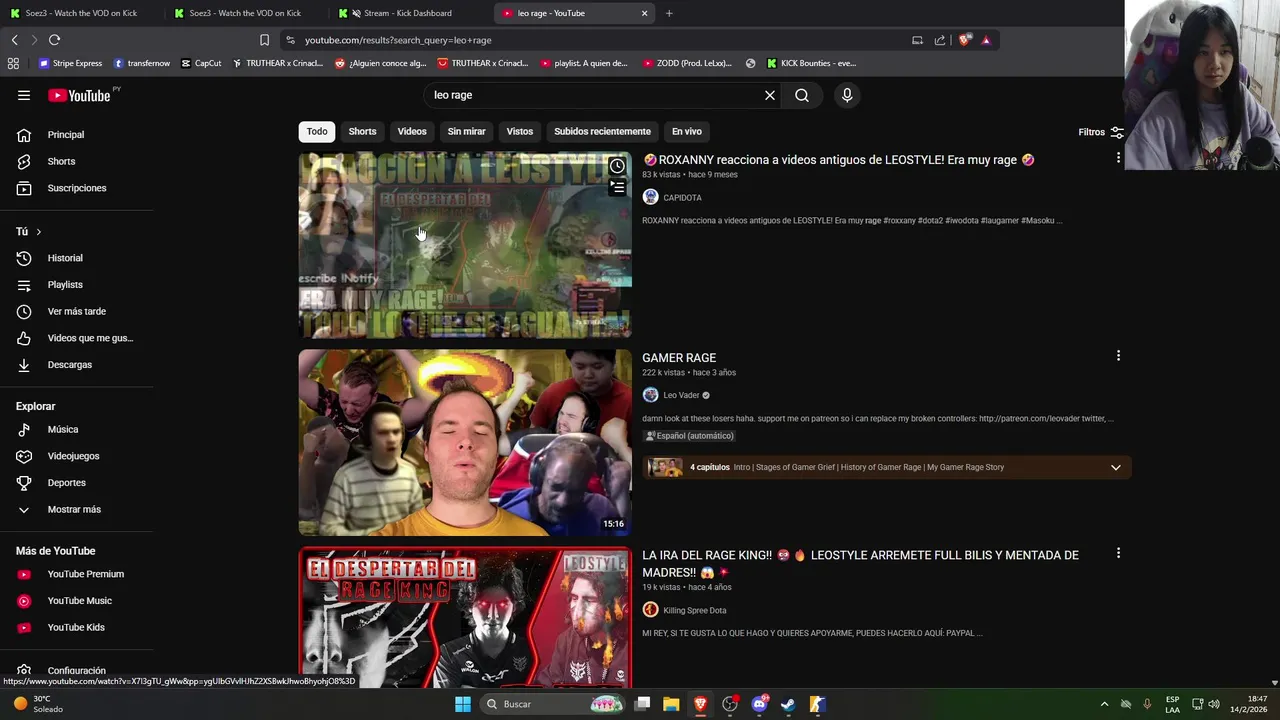Select the En vivo filter chip

tap(687, 131)
